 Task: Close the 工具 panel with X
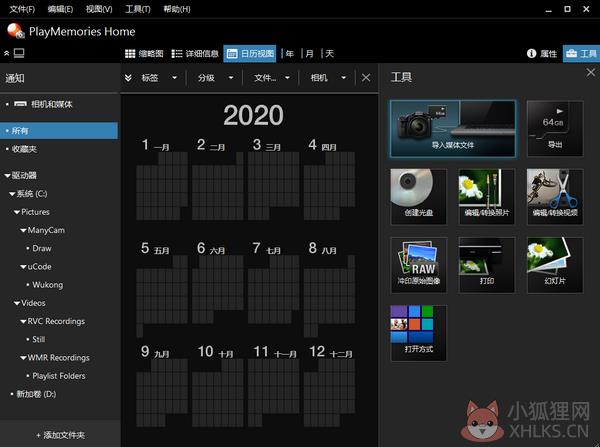tap(591, 72)
